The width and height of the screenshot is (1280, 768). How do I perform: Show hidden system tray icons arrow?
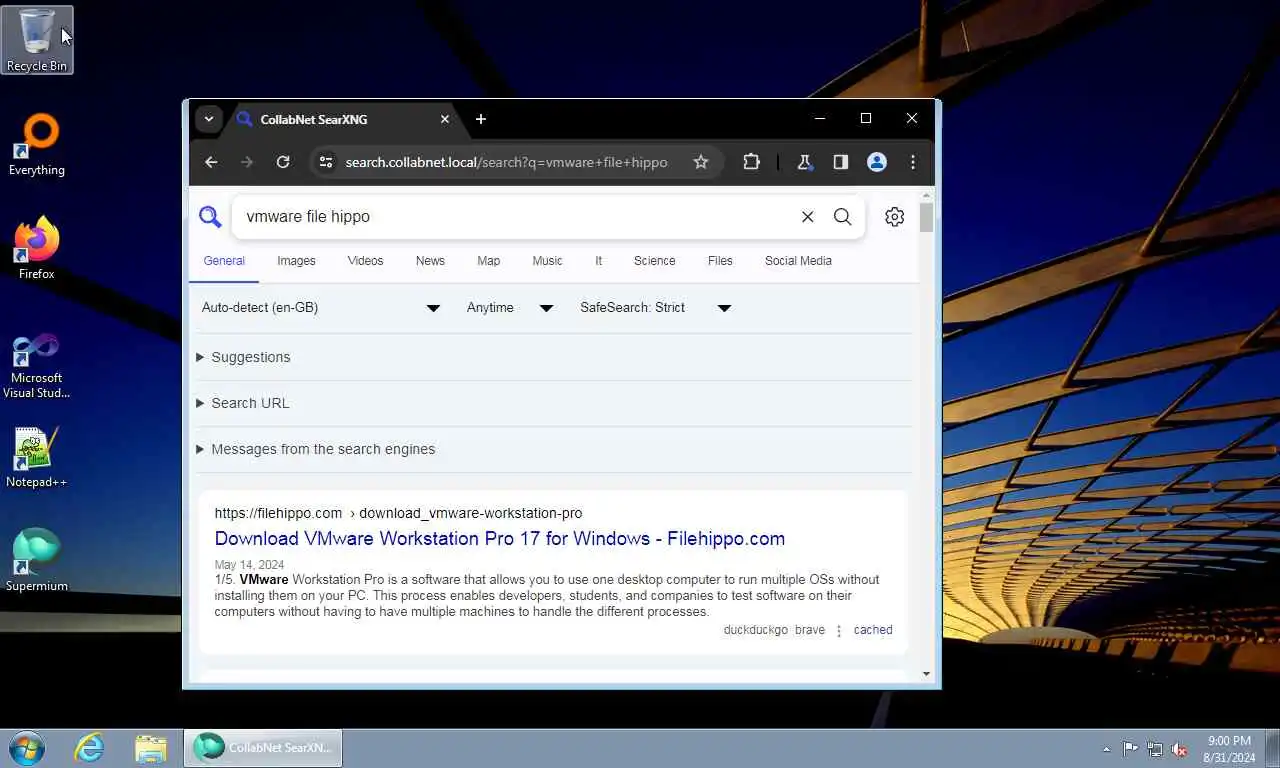(1106, 749)
